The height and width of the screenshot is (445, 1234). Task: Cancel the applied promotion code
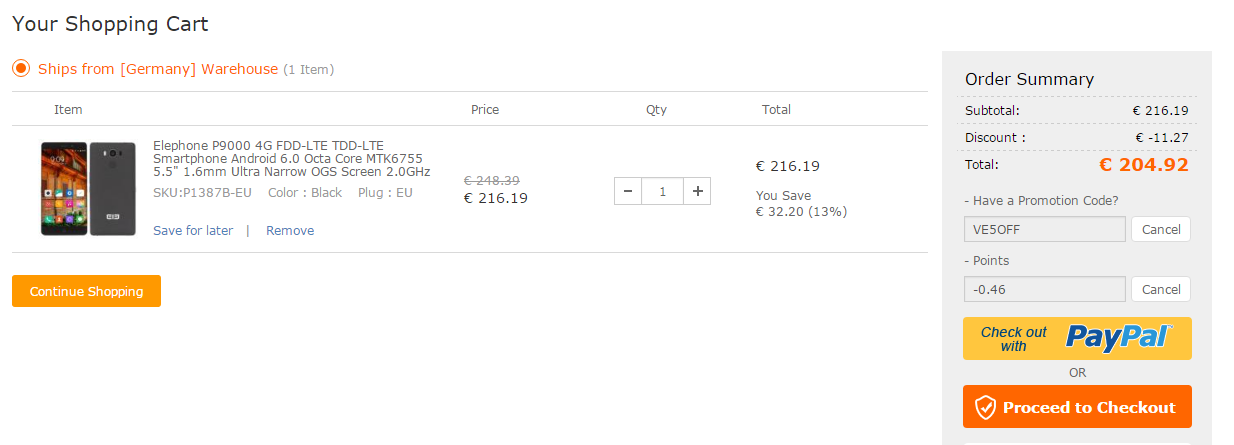[1161, 229]
